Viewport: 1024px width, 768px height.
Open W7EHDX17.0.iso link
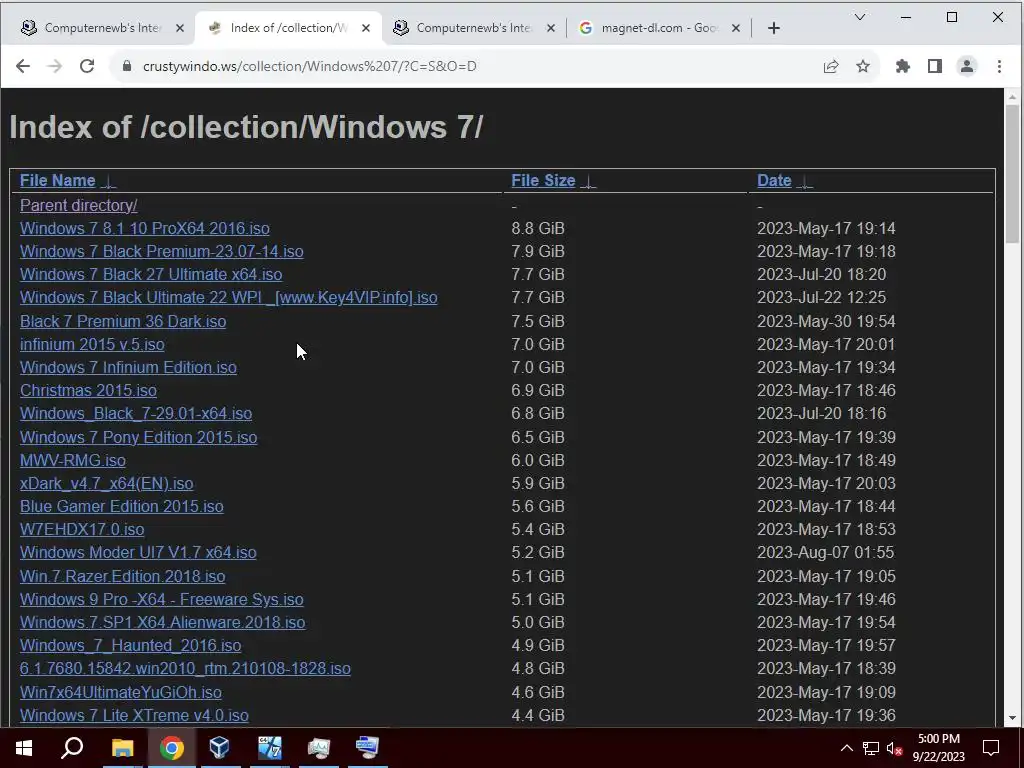82,529
